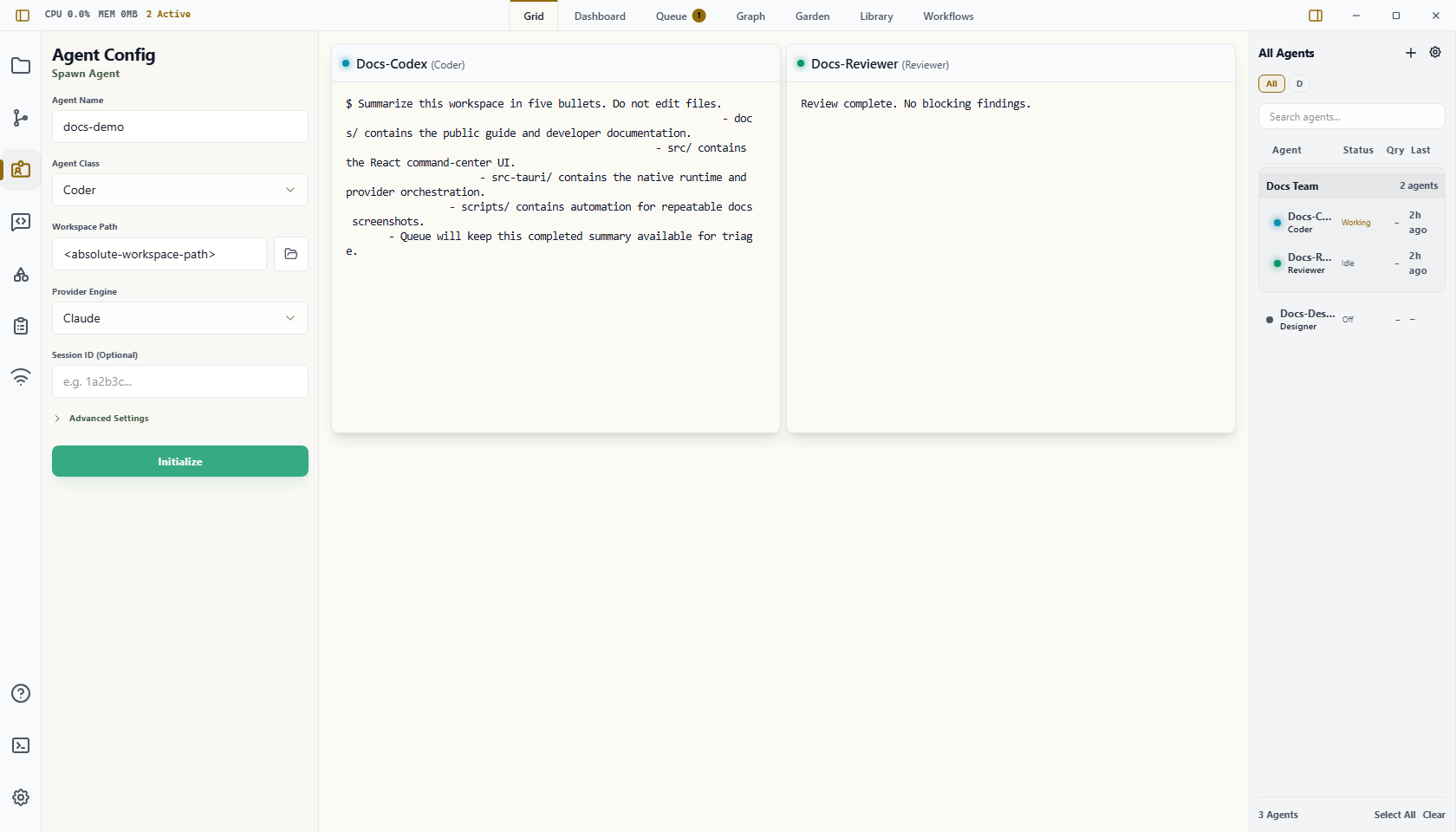The image size is (1456, 832).
Task: Click the '2 agents' count label
Action: pos(1419,185)
